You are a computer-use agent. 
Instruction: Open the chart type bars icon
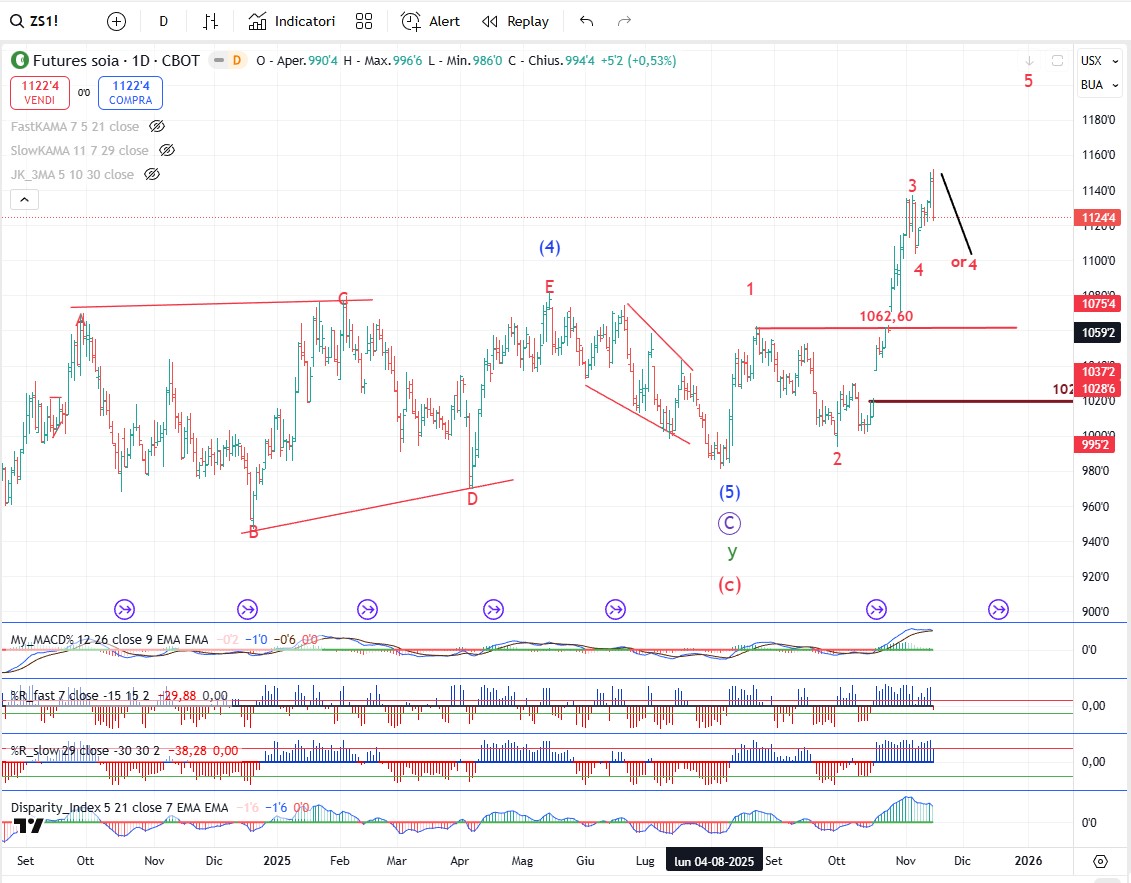click(210, 21)
